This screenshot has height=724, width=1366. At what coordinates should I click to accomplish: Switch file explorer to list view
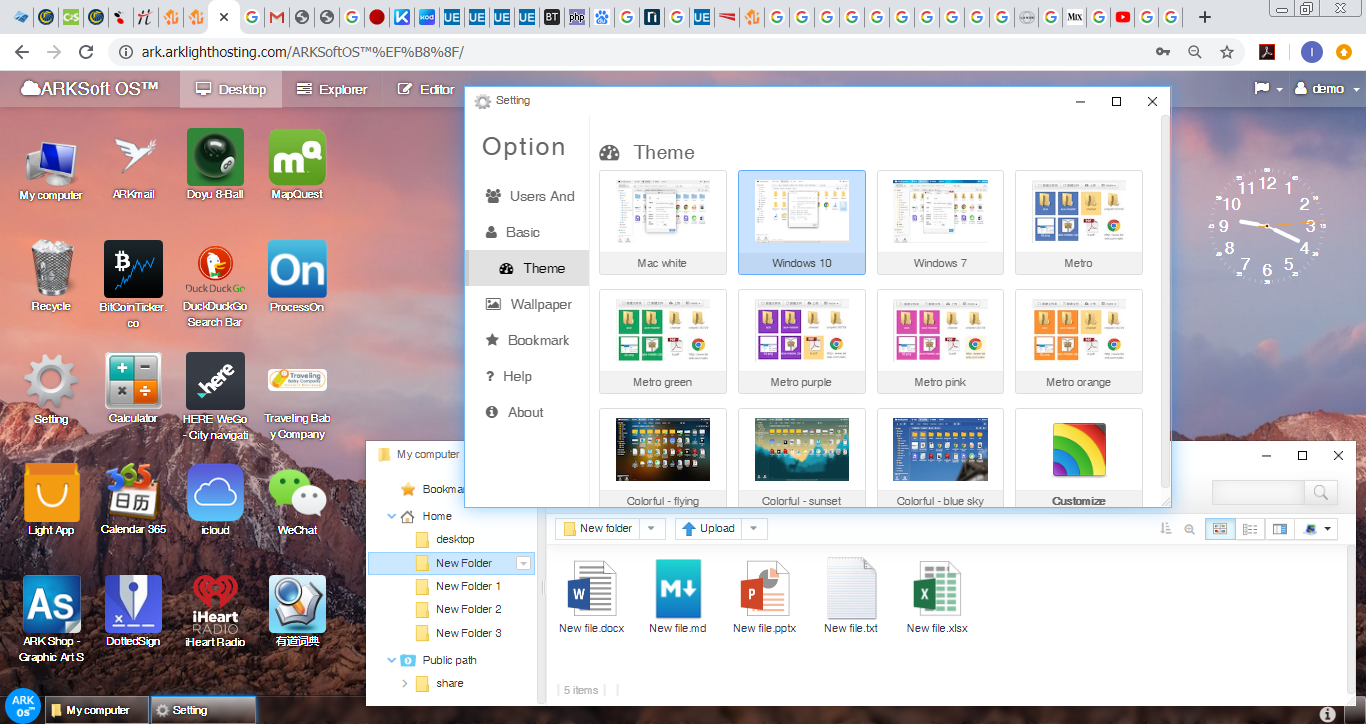(x=1249, y=529)
